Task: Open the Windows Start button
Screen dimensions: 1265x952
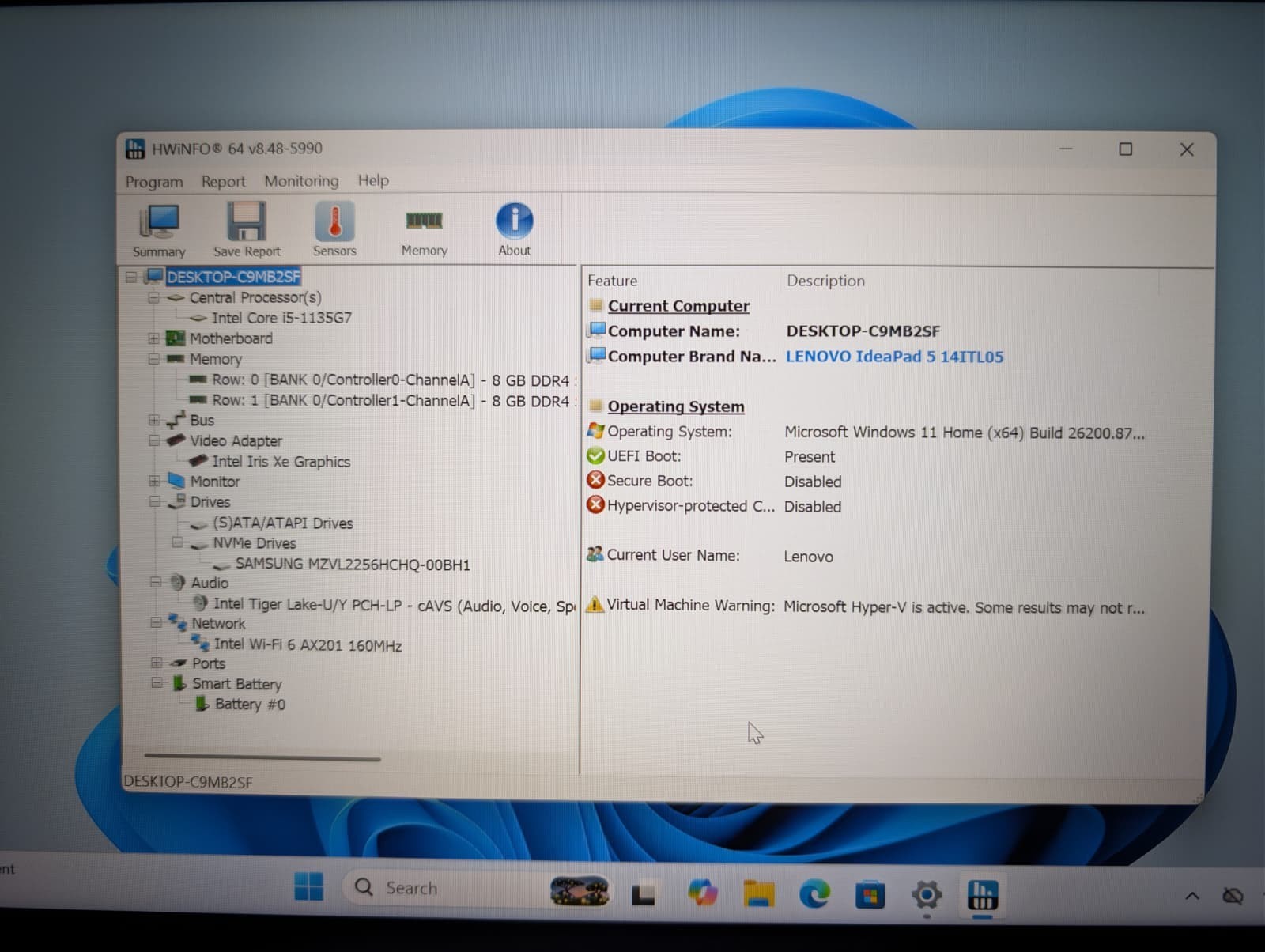Action: point(308,887)
